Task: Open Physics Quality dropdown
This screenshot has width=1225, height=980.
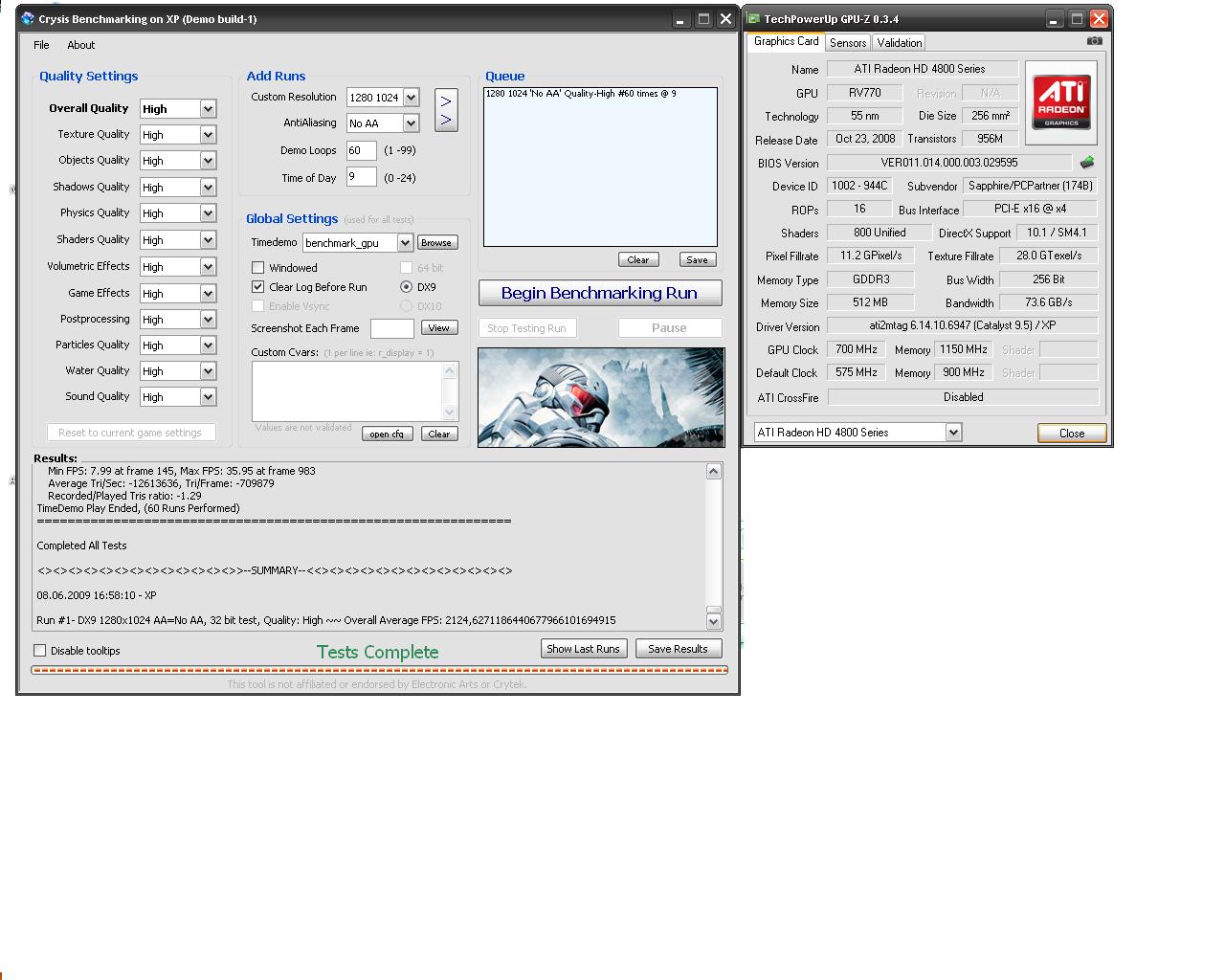Action: click(208, 213)
